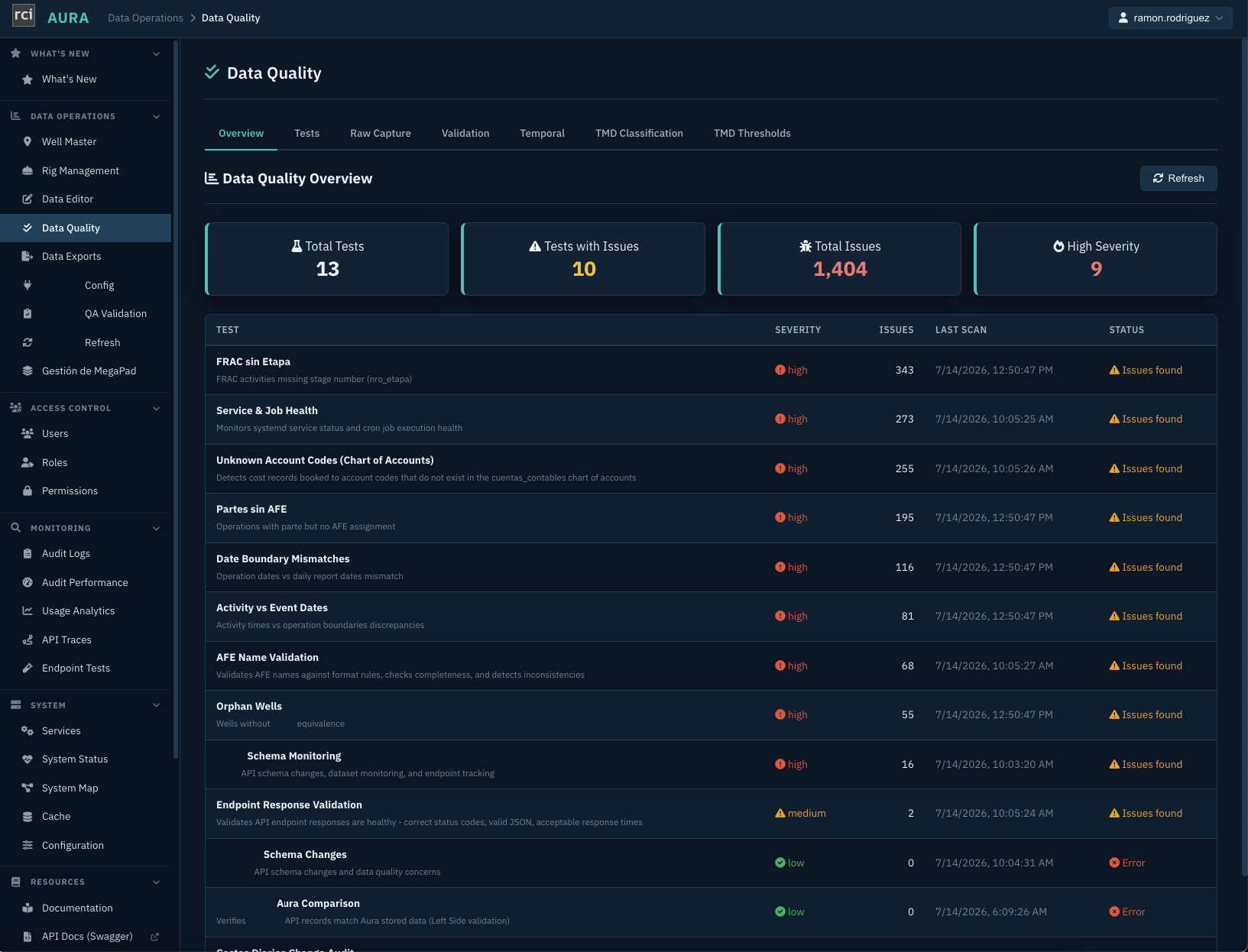Click the rci AURA logo icon
The image size is (1248, 952).
[24, 15]
